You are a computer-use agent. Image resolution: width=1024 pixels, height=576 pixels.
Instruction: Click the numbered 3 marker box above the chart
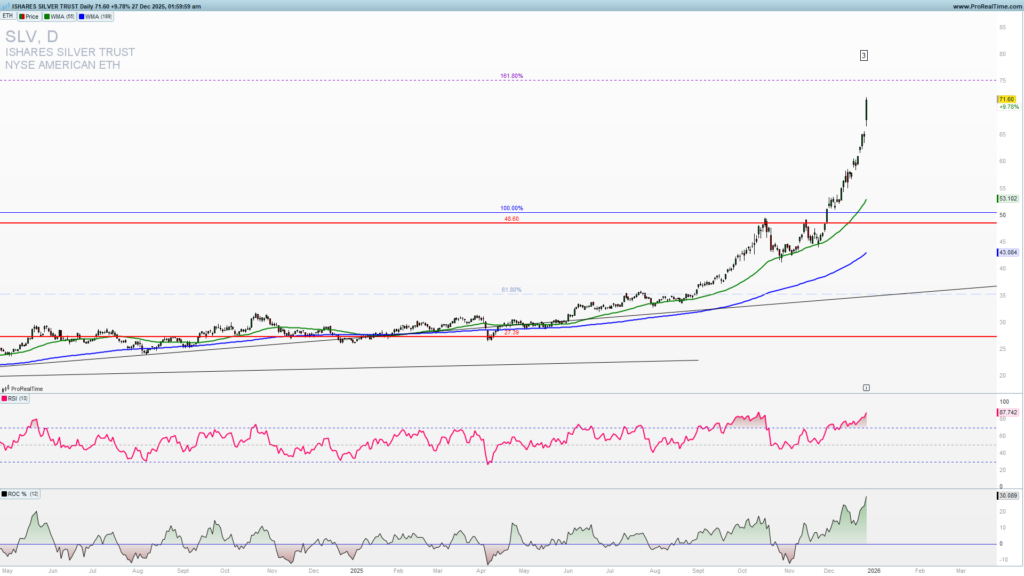864,55
